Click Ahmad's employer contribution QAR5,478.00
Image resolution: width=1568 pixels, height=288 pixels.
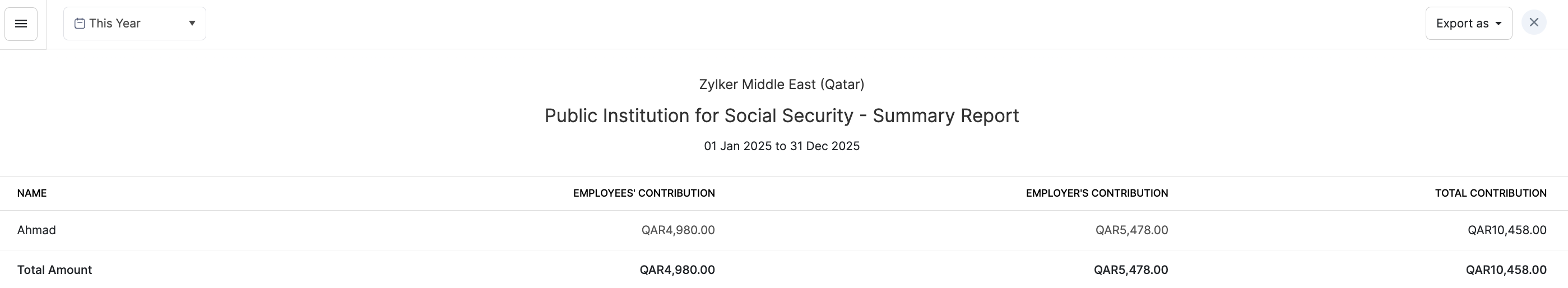tap(1131, 230)
